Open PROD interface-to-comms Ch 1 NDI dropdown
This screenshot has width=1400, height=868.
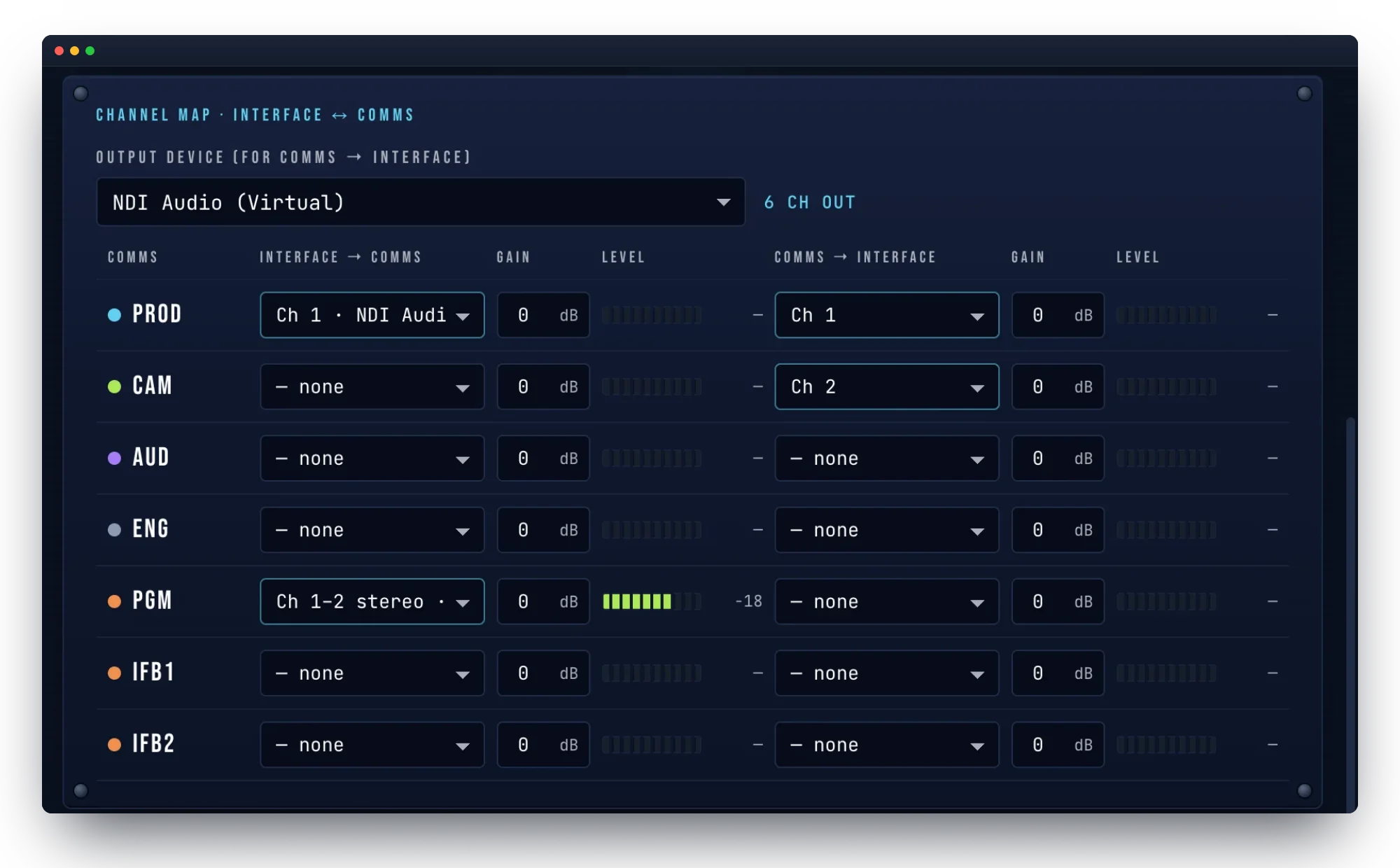coord(372,315)
